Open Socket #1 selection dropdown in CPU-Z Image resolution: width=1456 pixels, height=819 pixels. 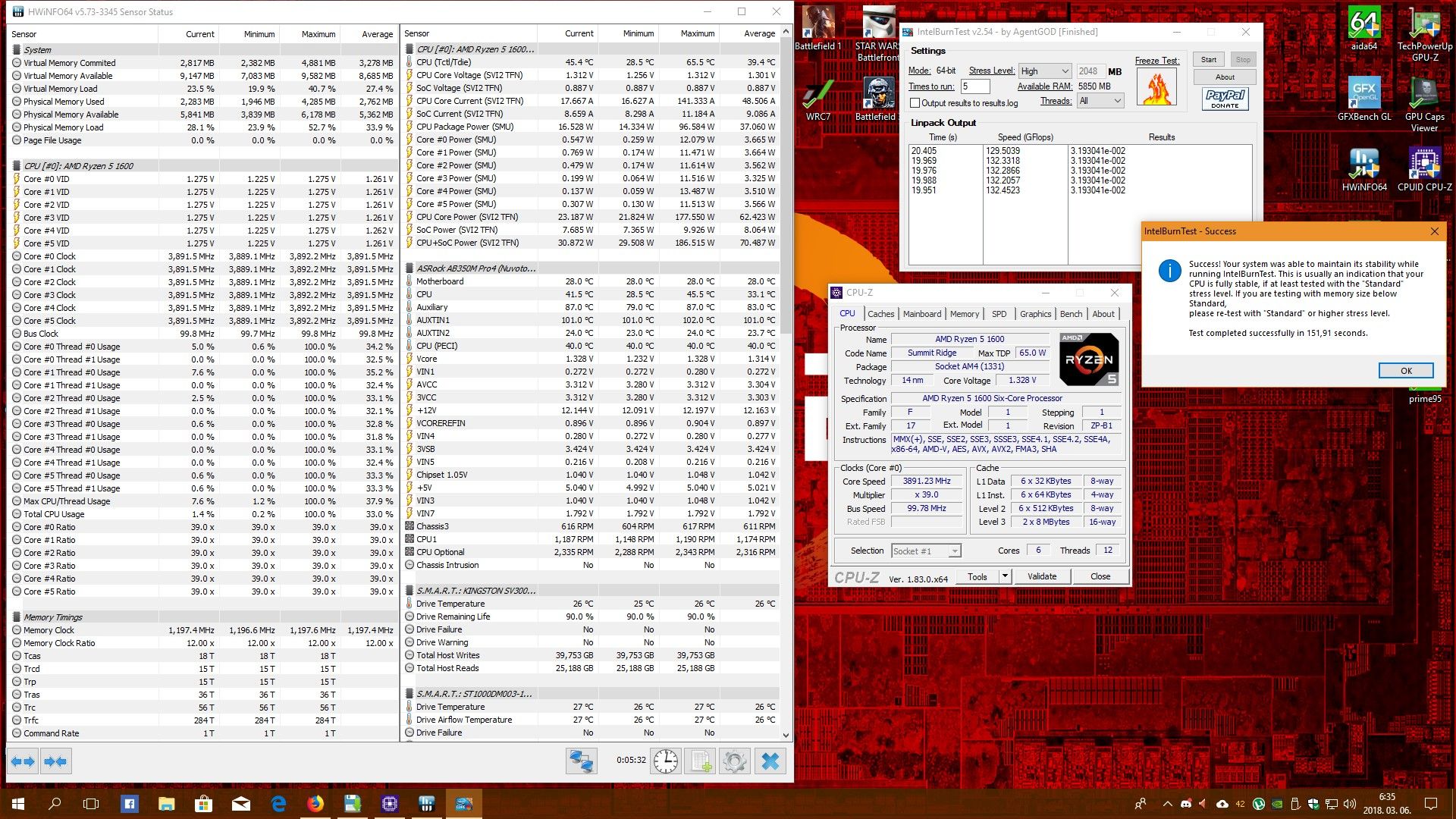(x=926, y=551)
